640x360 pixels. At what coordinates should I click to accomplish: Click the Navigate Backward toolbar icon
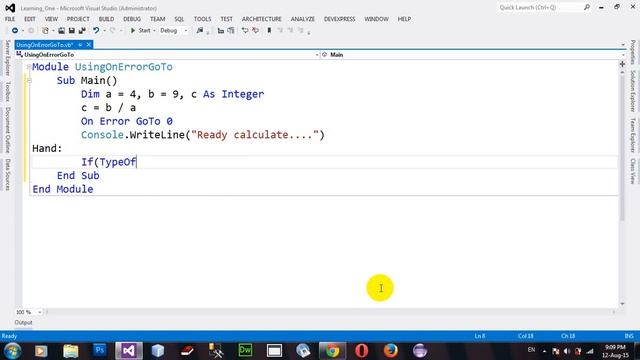coord(15,31)
